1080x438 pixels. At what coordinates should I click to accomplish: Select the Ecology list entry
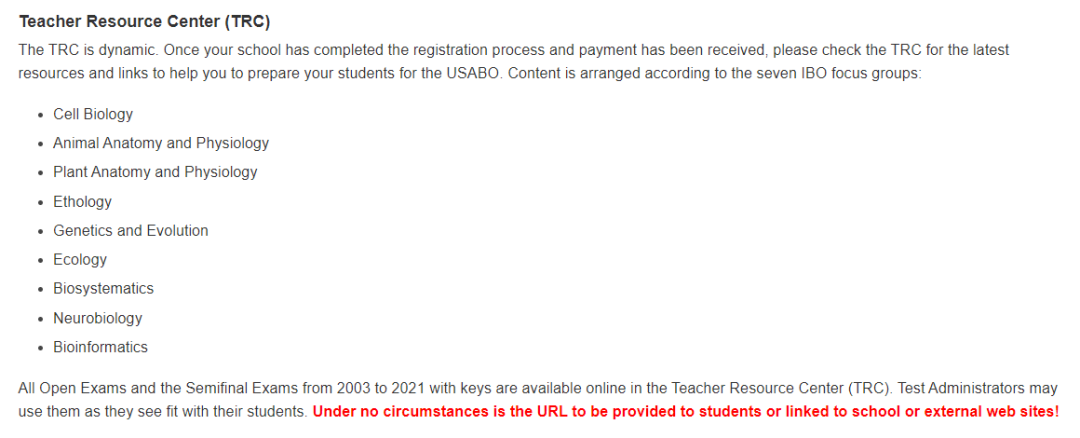(x=80, y=260)
